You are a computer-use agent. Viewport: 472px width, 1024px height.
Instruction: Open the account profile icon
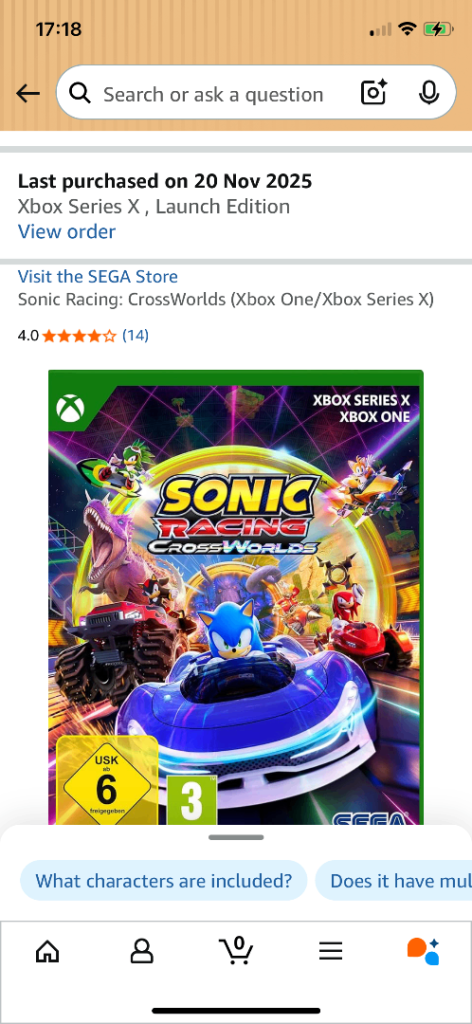(x=141, y=951)
